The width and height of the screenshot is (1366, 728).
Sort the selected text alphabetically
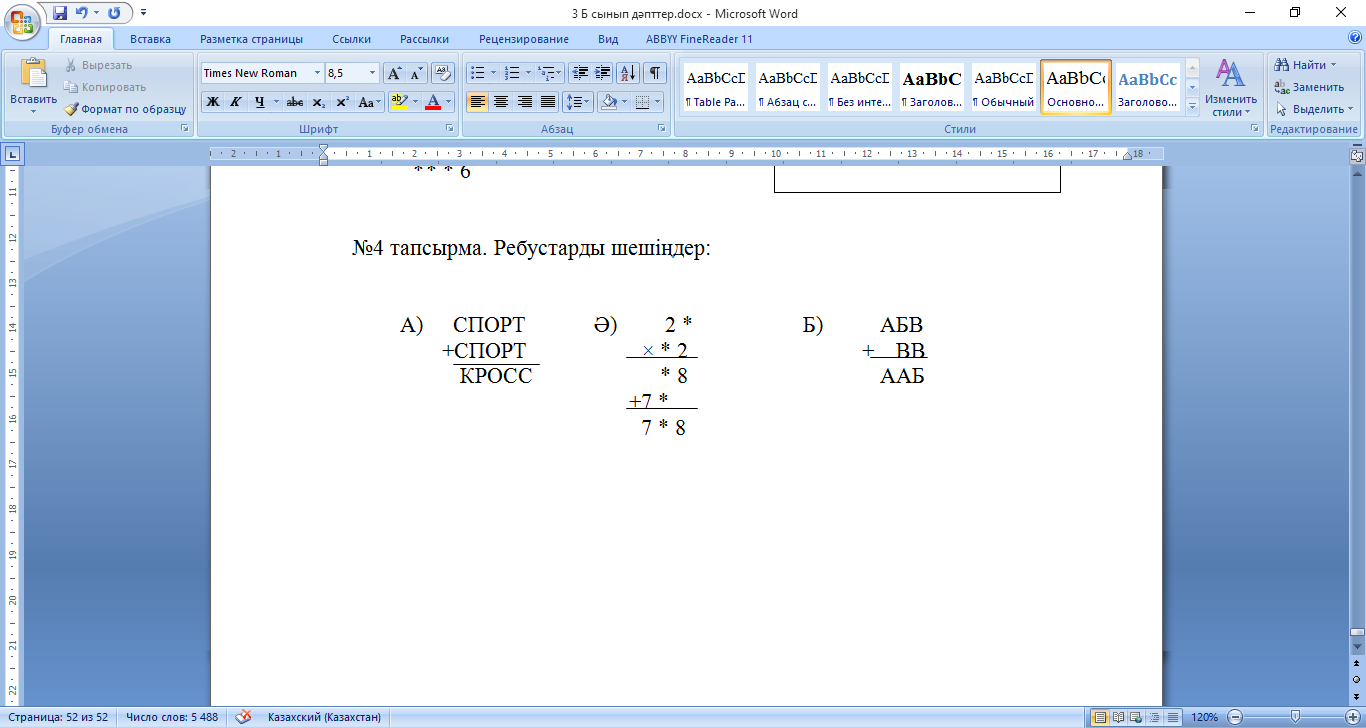pos(629,73)
